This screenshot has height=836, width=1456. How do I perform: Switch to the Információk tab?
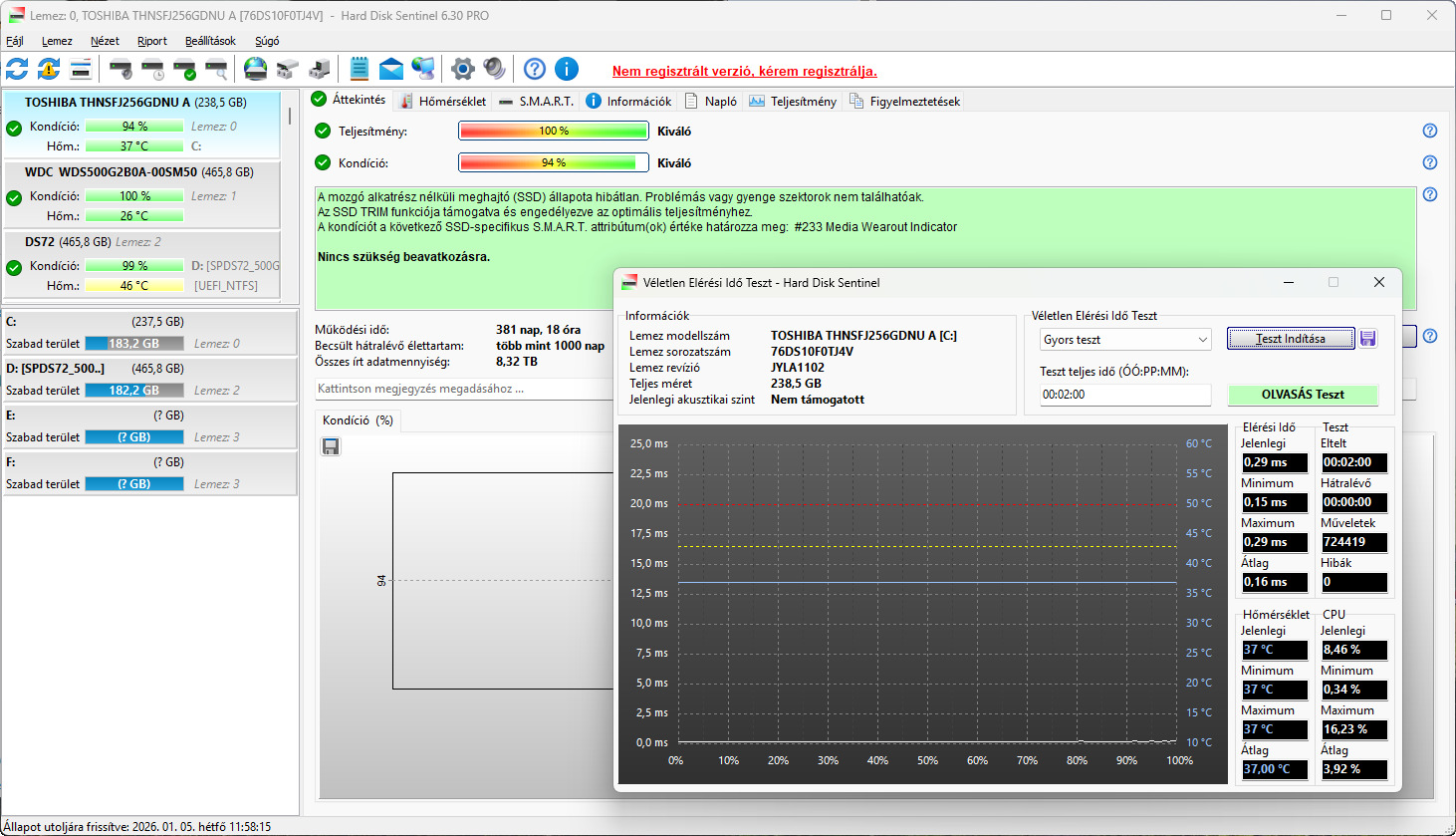pyautogui.click(x=628, y=101)
